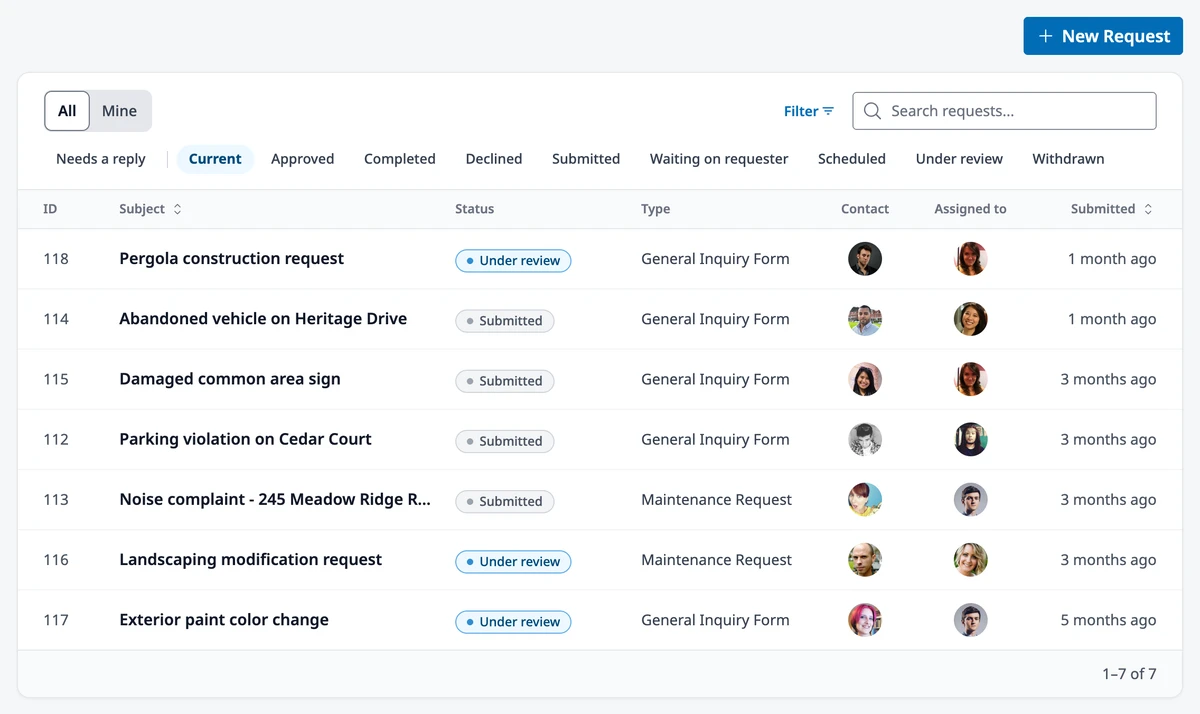The width and height of the screenshot is (1200, 714).
Task: Open Exterior paint color change
Action: (224, 619)
